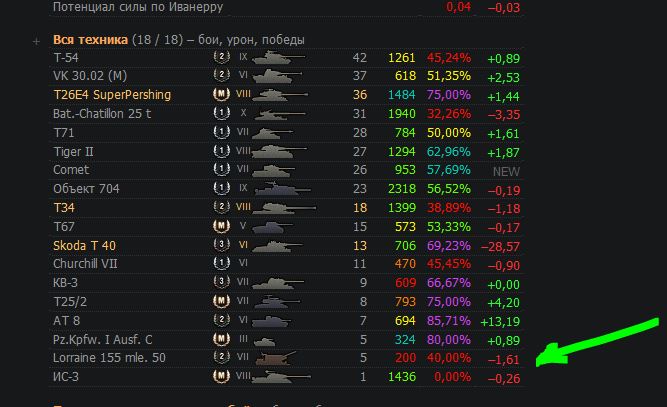Click the mastery badge of T-54
This screenshot has width=667, height=407.
click(222, 57)
